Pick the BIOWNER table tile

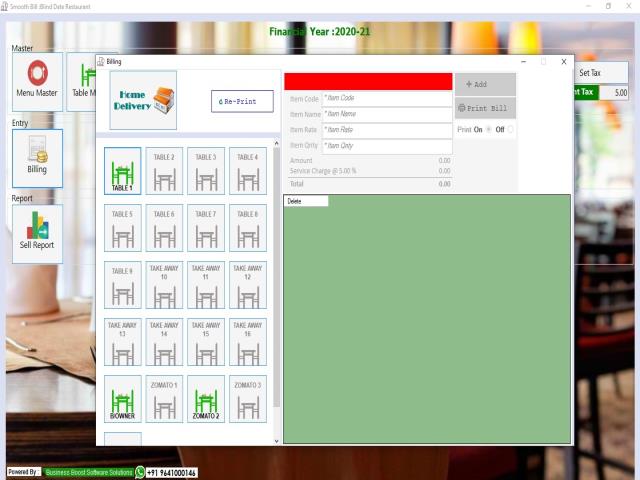[x=122, y=399]
